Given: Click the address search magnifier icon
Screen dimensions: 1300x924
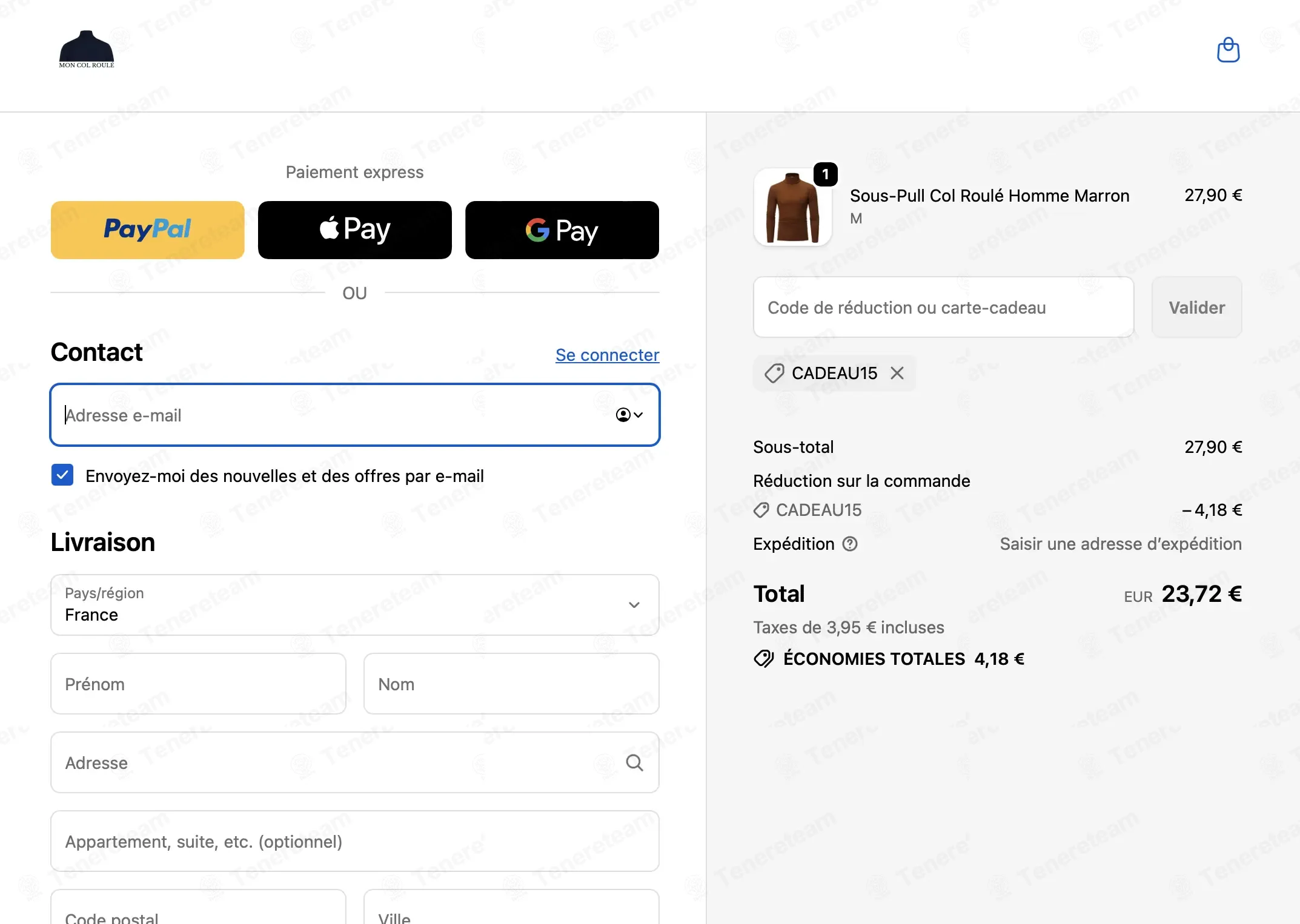Looking at the screenshot, I should [x=634, y=763].
